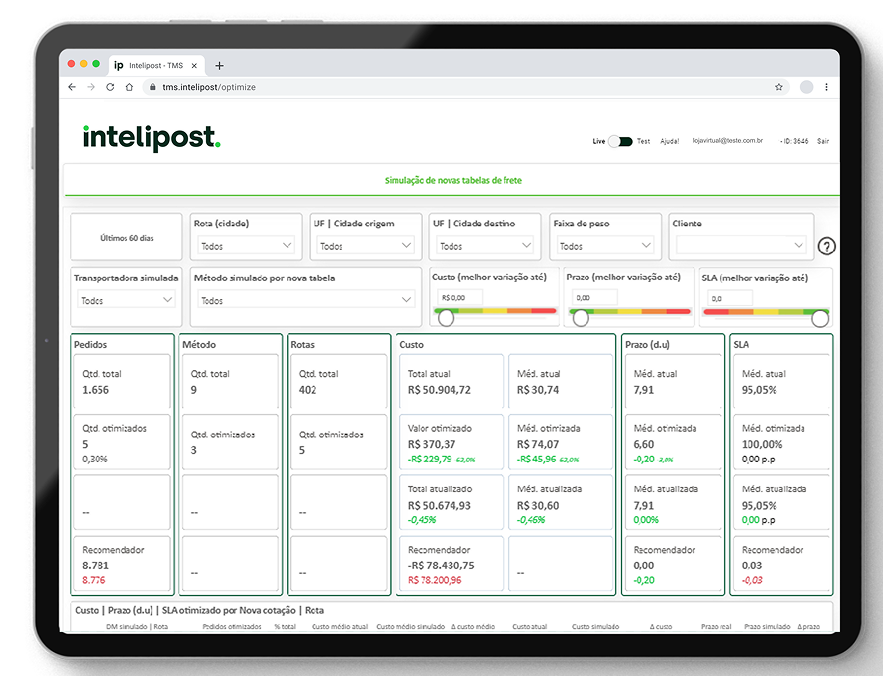Viewport: 883px width, 676px height.
Task: Click Total atualizado R$ 50.674,93
Action: coord(439,505)
